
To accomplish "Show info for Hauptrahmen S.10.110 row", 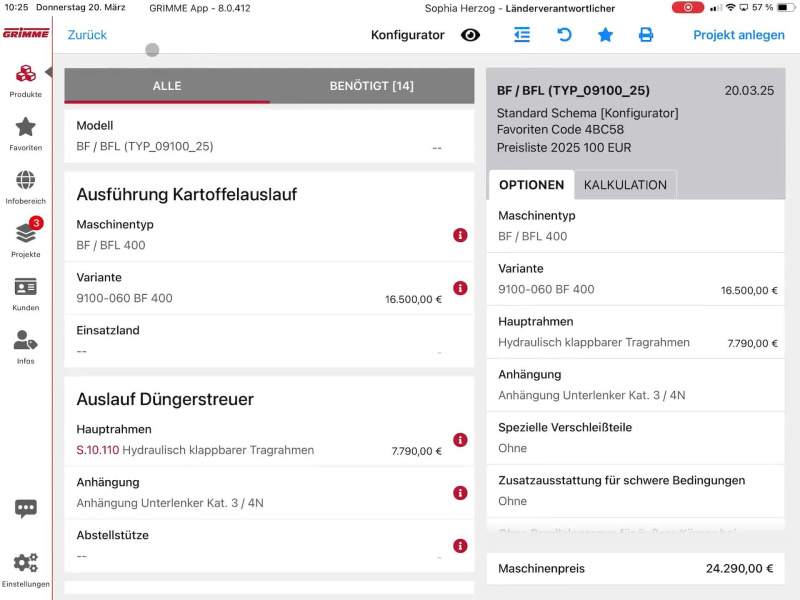I will [x=460, y=440].
